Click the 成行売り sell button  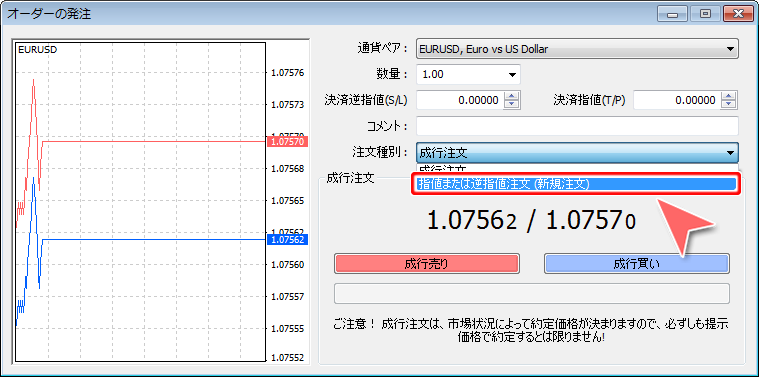(x=426, y=264)
